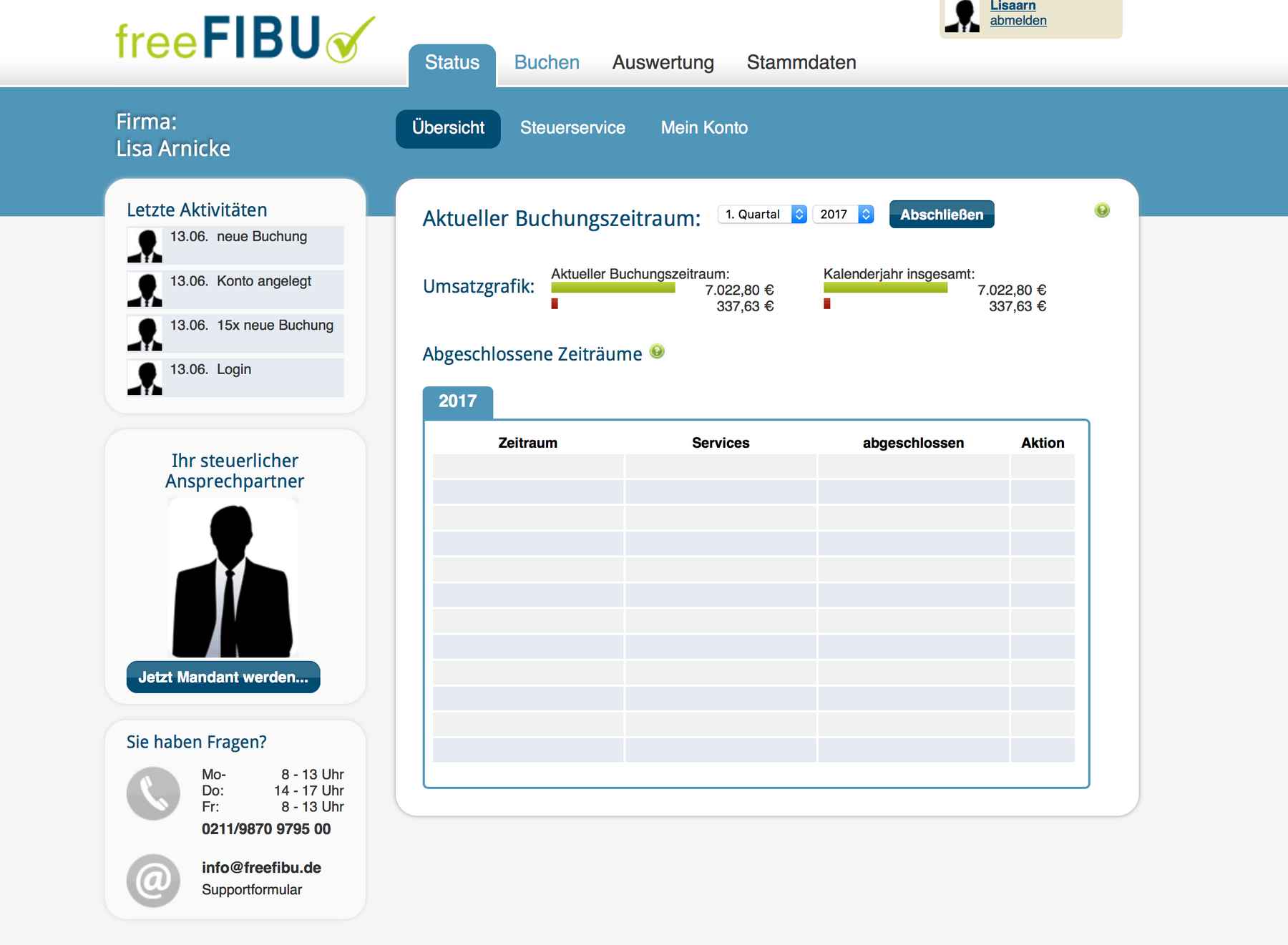The width and height of the screenshot is (1288, 945).
Task: Open the Mein Konto sub-tab
Action: [x=704, y=128]
